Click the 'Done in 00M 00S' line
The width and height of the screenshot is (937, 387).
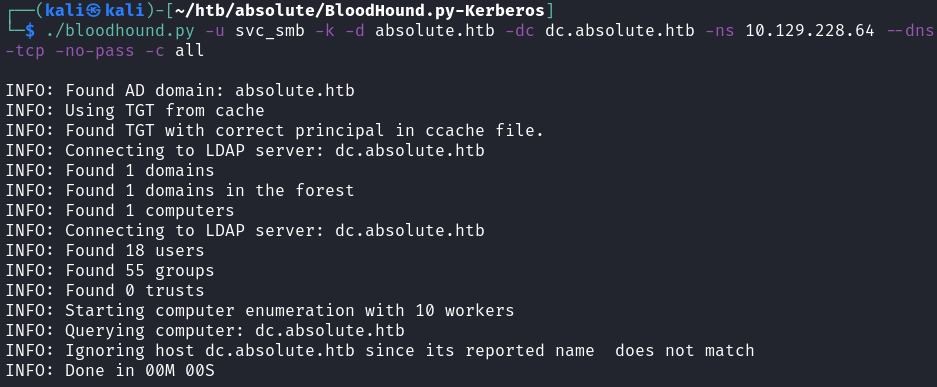click(110, 370)
